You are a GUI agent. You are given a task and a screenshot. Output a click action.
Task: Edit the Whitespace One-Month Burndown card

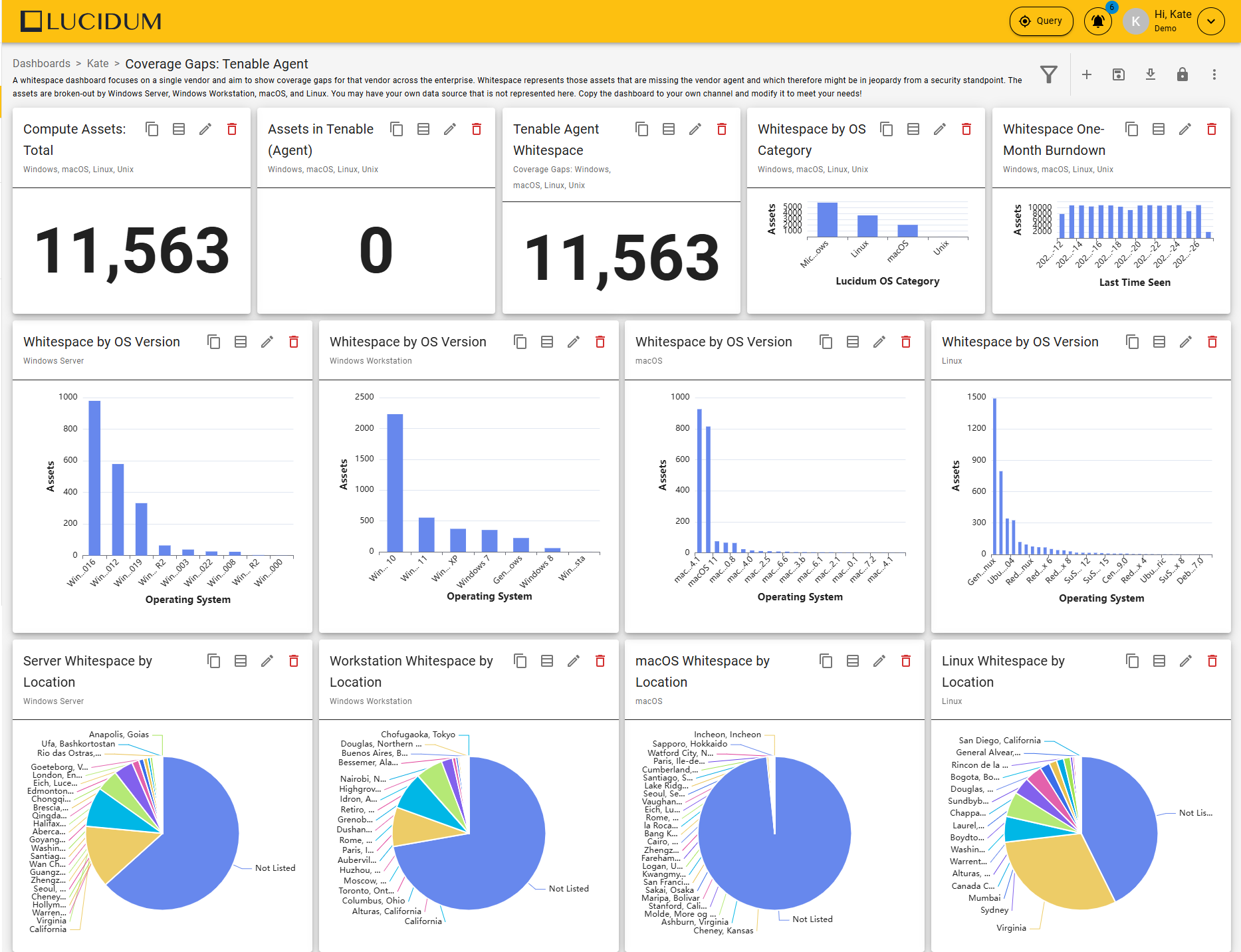1185,129
